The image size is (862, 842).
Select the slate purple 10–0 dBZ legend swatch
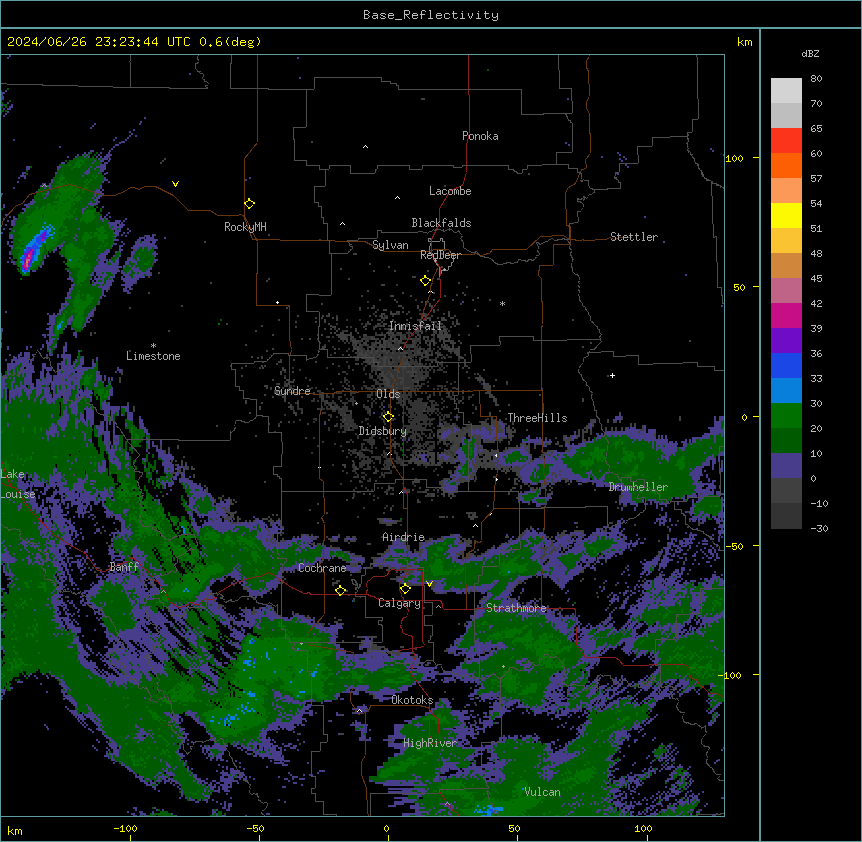786,466
